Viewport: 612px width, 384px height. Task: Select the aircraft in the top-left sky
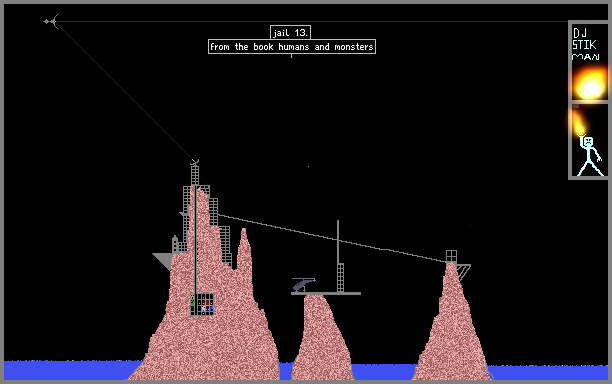point(51,21)
